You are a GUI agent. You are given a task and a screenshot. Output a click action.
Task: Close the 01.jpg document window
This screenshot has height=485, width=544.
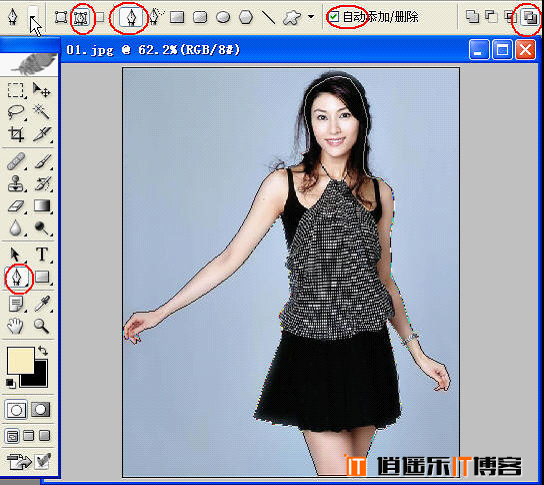pos(525,50)
